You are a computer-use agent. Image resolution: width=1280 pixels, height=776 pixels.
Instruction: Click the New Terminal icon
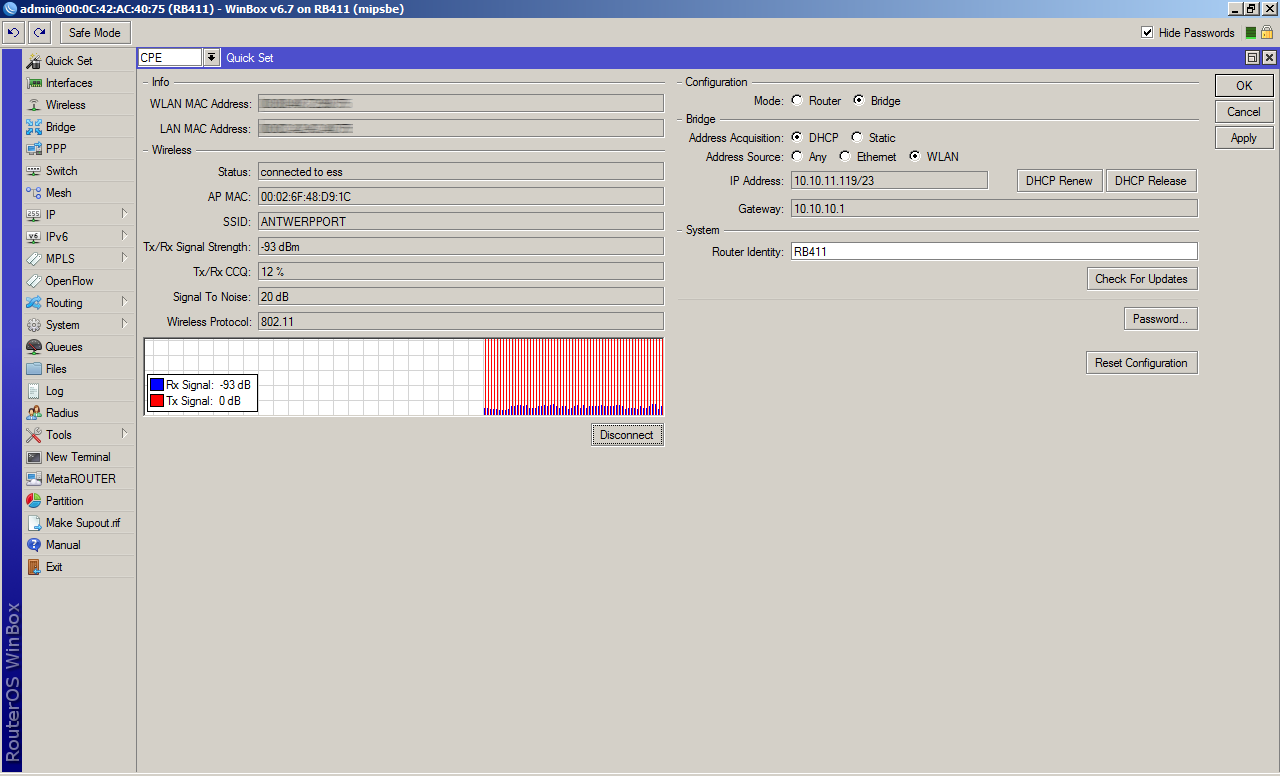tap(34, 457)
